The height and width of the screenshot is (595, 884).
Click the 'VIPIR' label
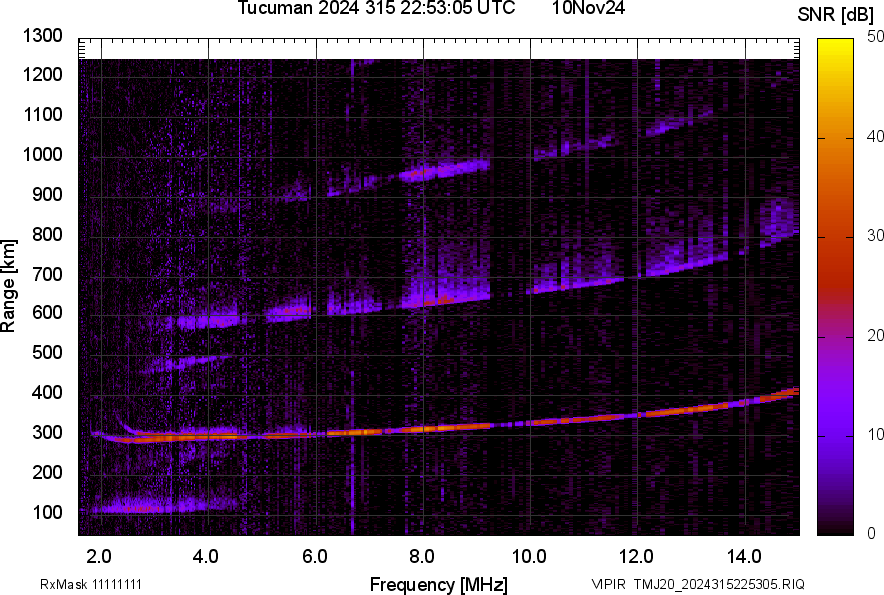(609, 584)
